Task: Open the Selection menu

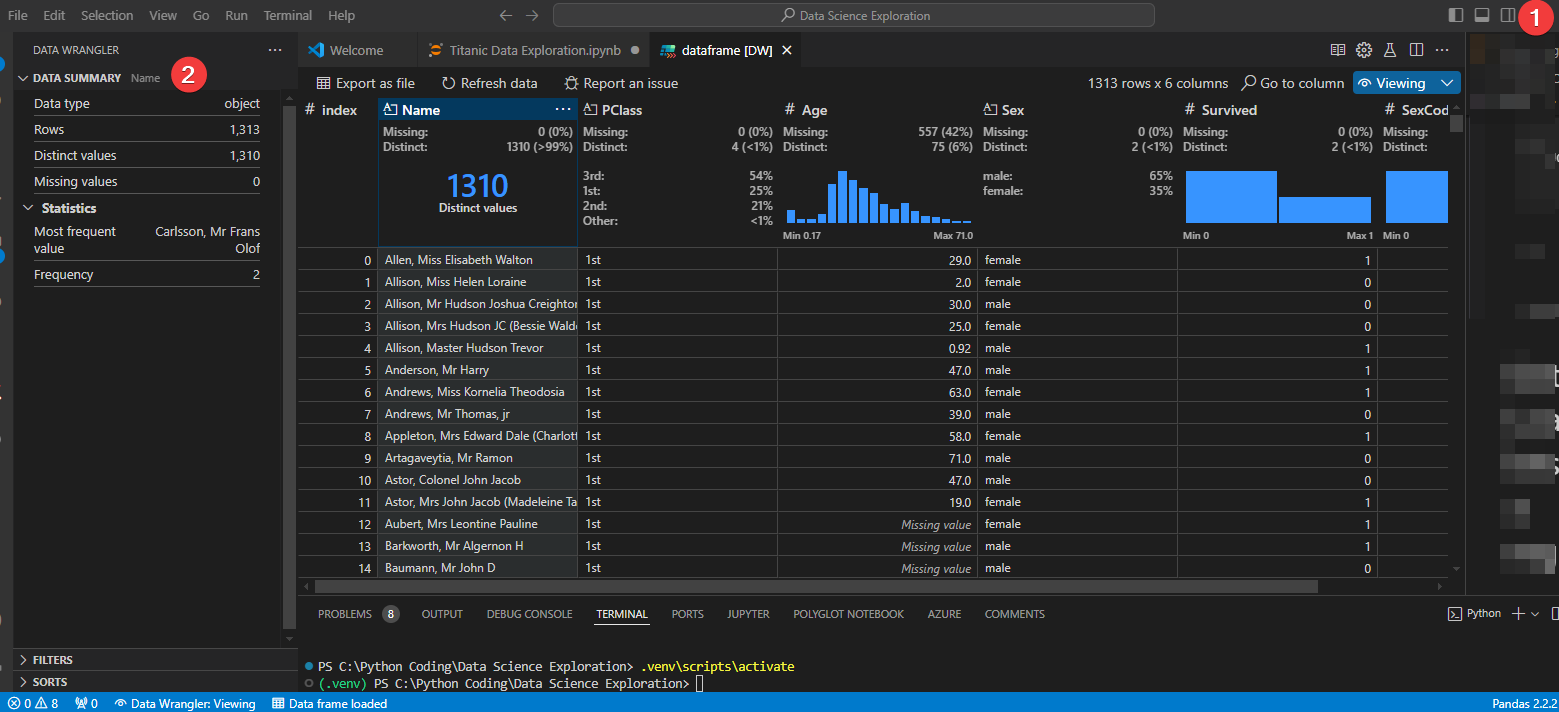Action: 107,15
